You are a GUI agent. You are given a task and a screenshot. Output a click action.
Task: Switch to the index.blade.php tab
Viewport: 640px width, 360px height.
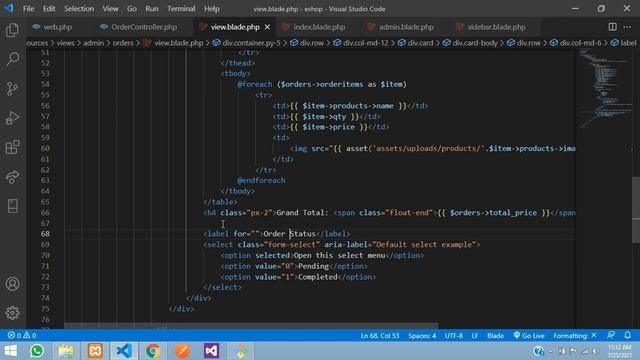tap(319, 27)
